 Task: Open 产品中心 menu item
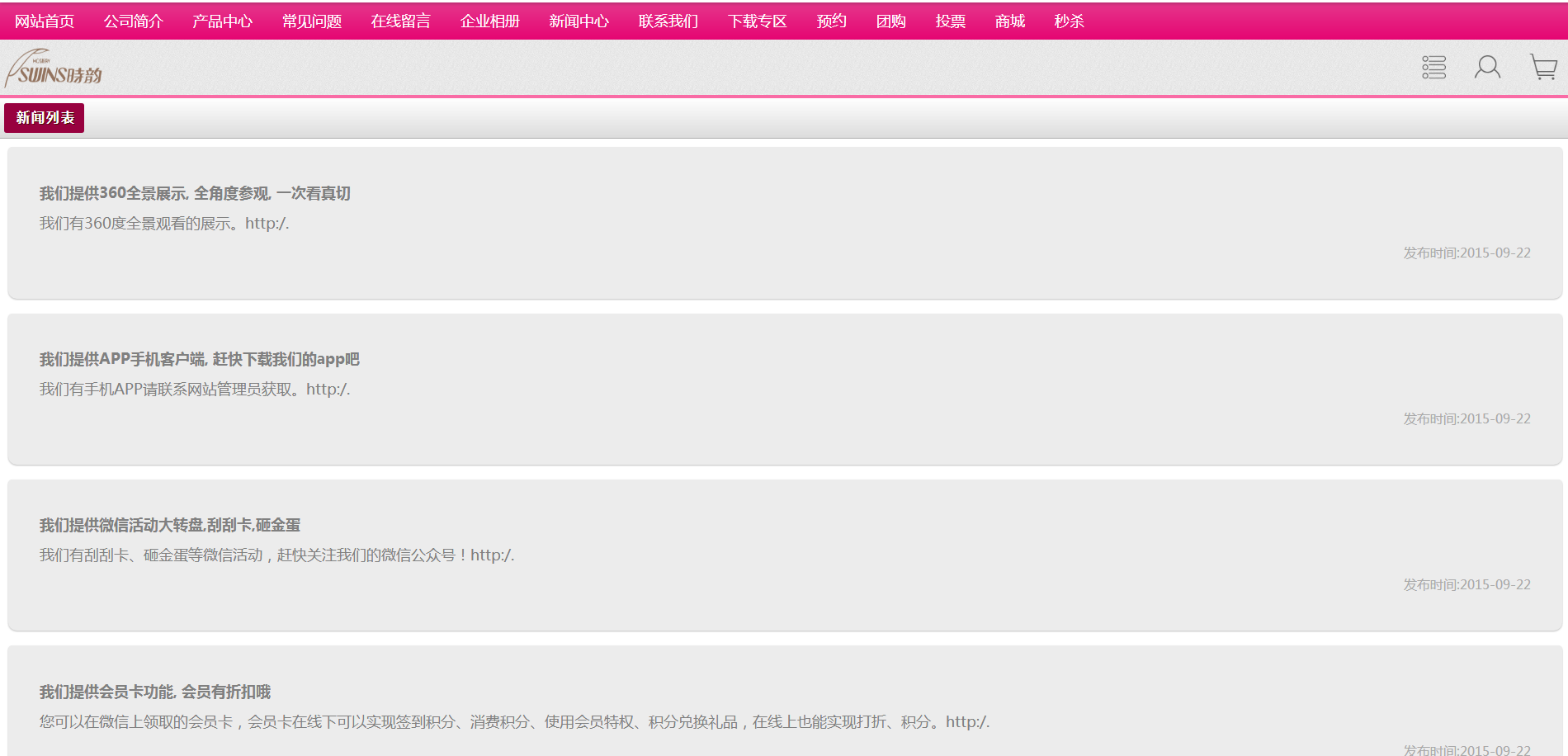[x=223, y=21]
